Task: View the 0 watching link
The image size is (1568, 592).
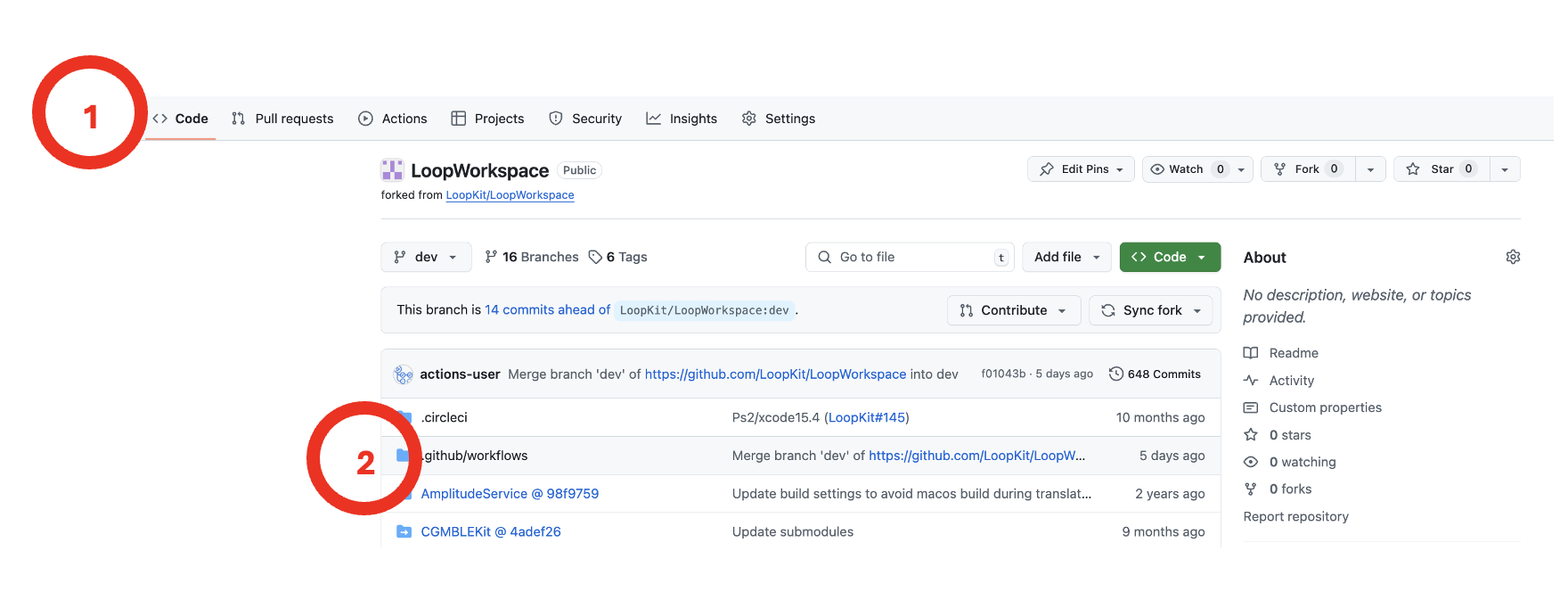Action: click(x=1303, y=462)
